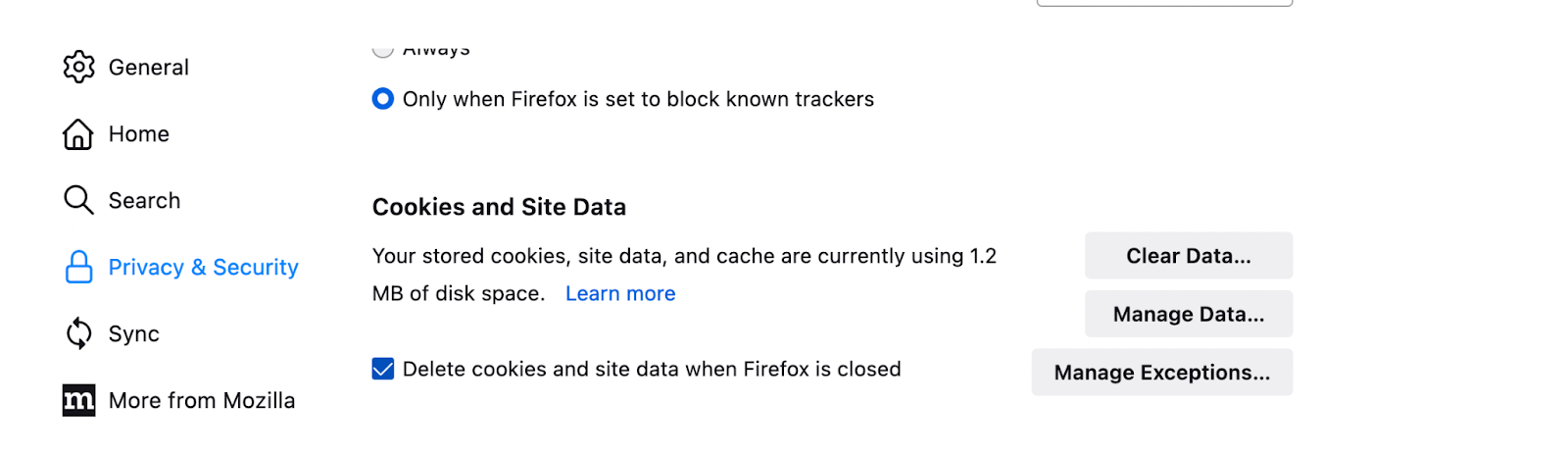Select Privacy & Security text label
Viewport: 1568px width, 455px height.
point(204,267)
